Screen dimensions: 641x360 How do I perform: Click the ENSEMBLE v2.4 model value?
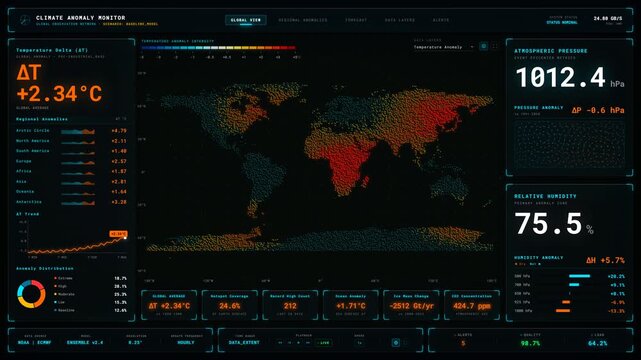point(85,342)
